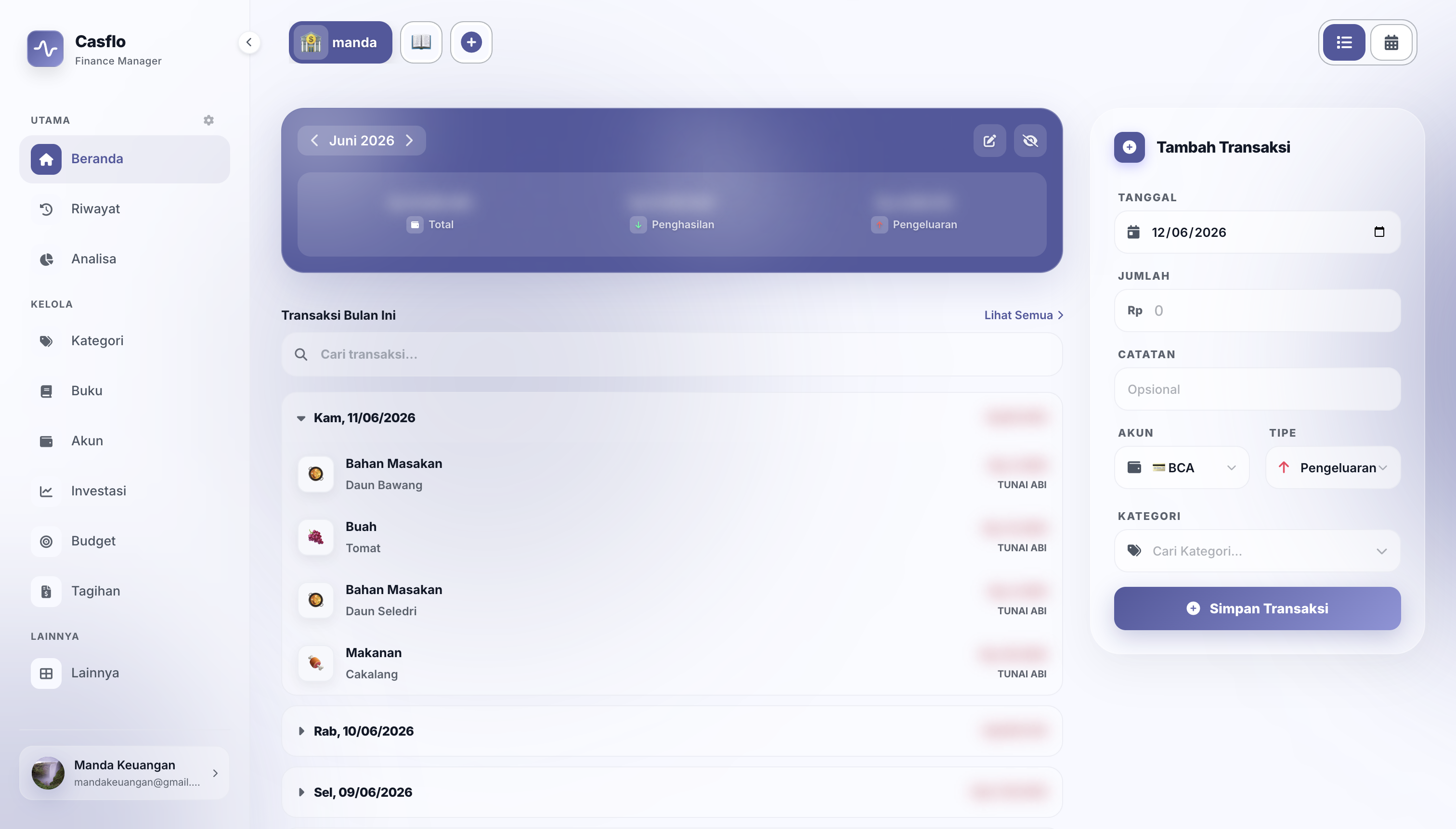Open the date picker calendar icon
Viewport: 1456px width, 829px height.
pyautogui.click(x=1378, y=232)
